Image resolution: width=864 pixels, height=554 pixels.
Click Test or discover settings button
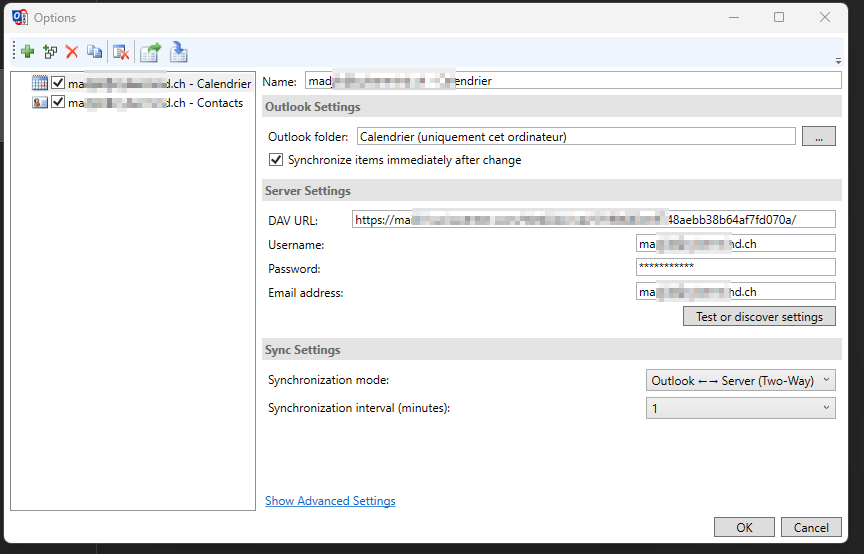click(x=759, y=316)
